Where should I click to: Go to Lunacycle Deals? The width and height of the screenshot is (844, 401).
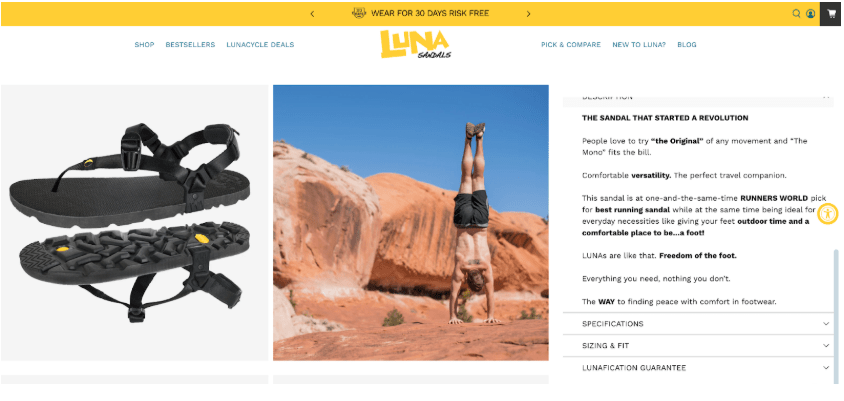tap(260, 45)
